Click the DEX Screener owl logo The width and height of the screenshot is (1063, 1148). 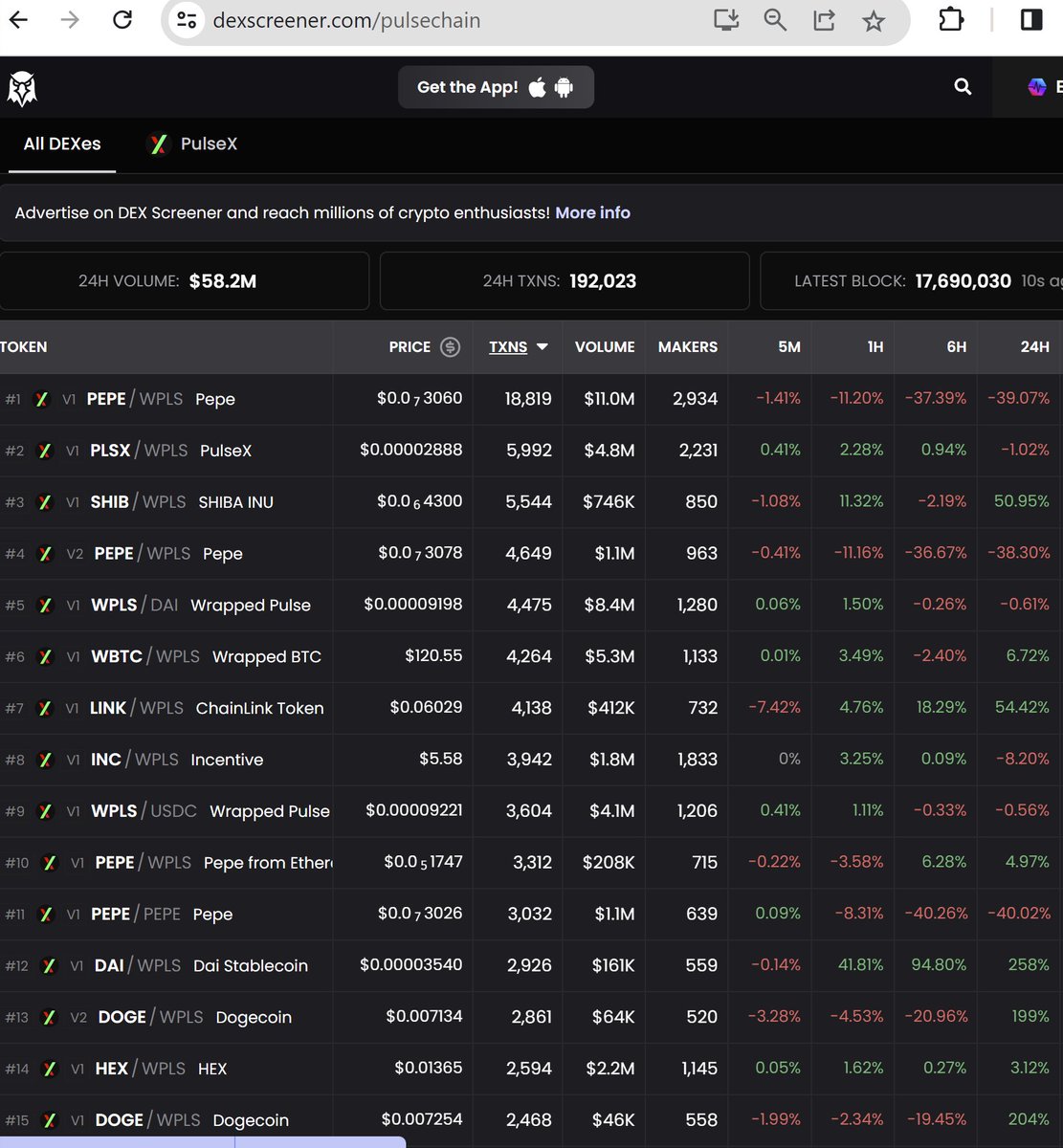click(x=22, y=89)
